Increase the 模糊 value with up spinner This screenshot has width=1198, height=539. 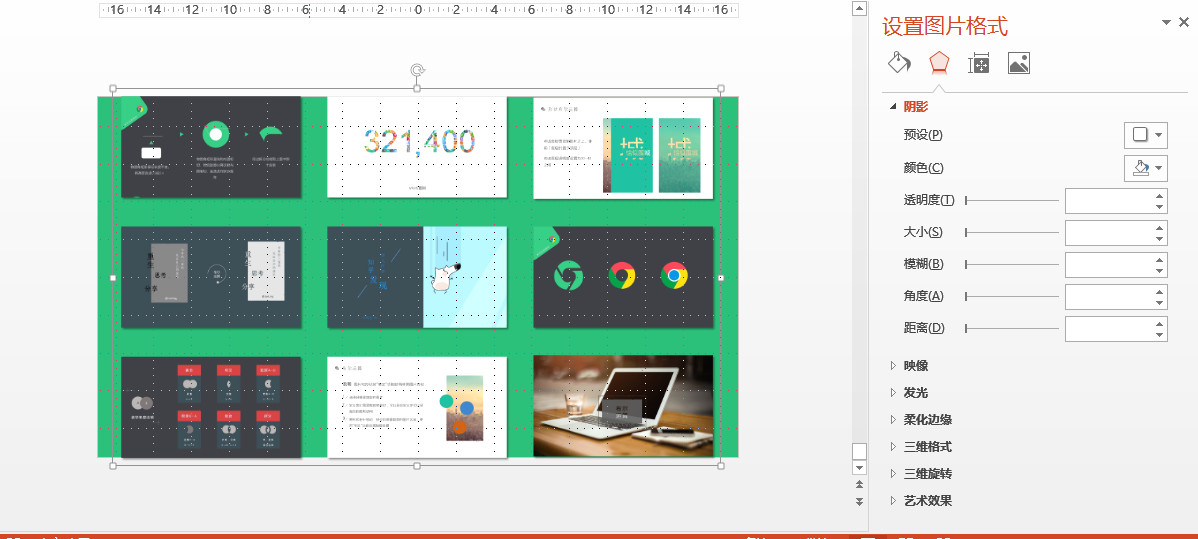tap(1159, 260)
